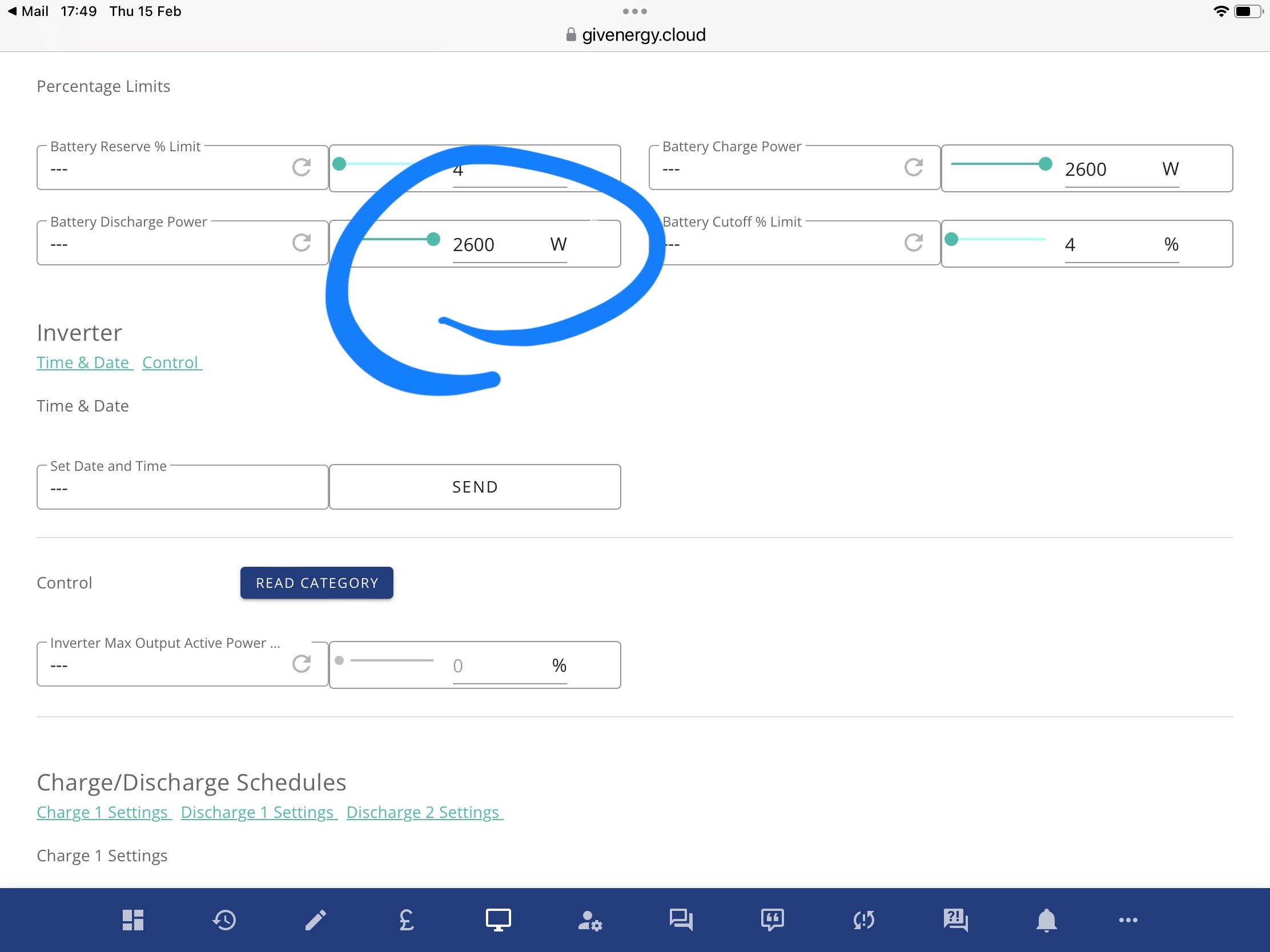The width and height of the screenshot is (1270, 952).
Task: Click the Battery Cutoff % Limit slider handle
Action: 951,239
